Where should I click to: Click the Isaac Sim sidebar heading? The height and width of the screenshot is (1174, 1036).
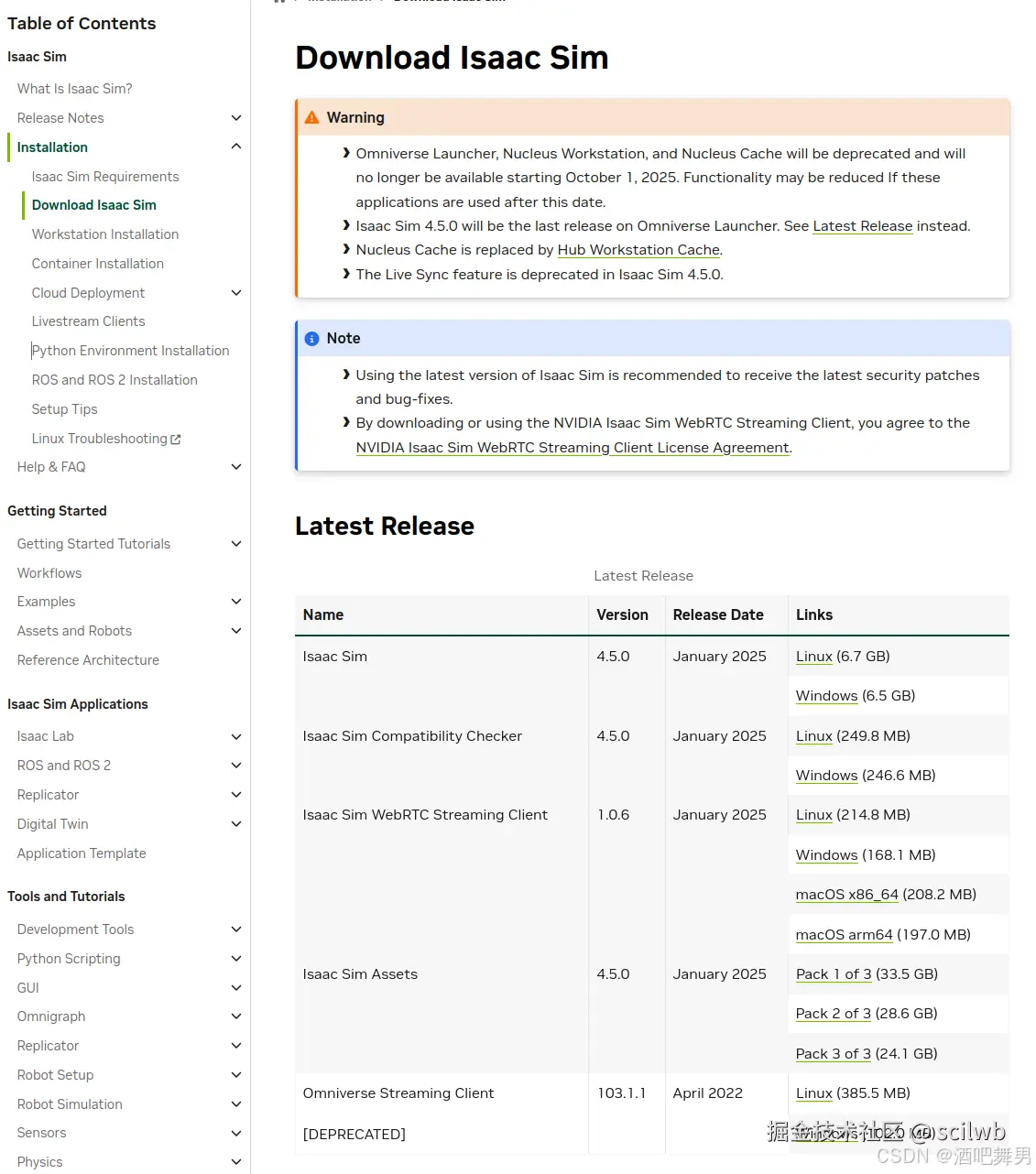(37, 57)
